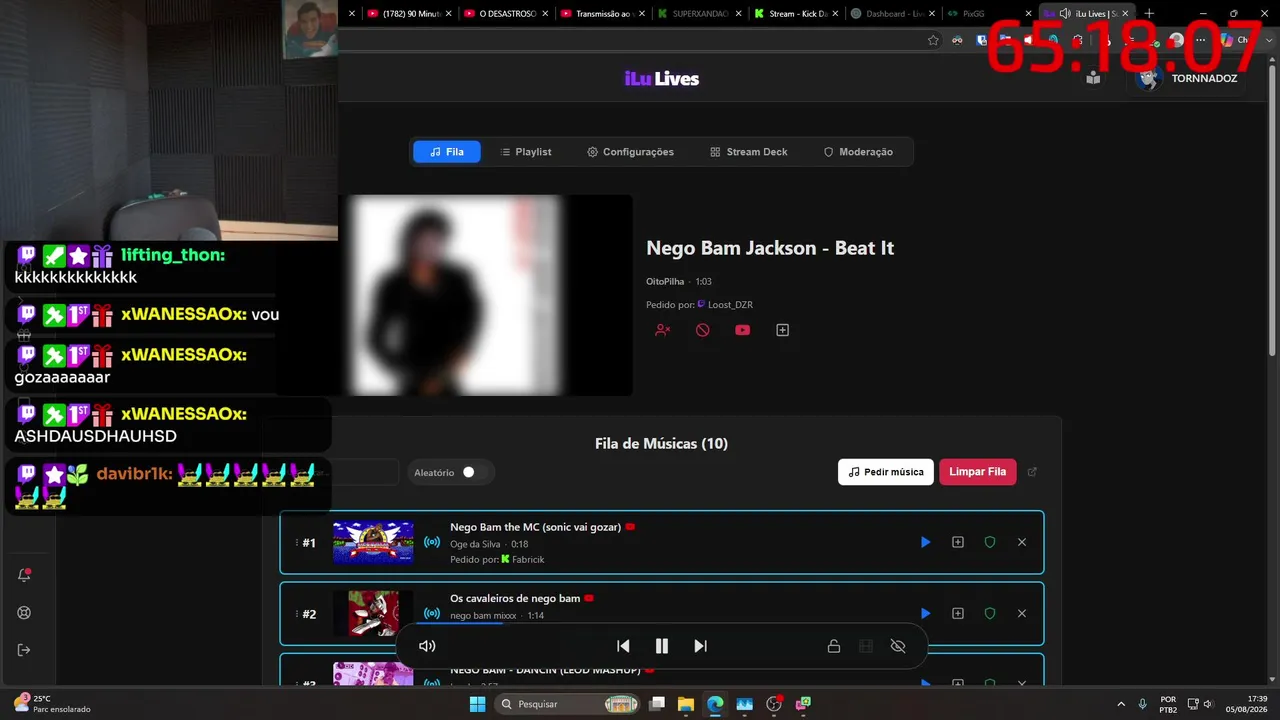This screenshot has width=1280, height=720.
Task: Click the "Fila de Músicas (10)" heading
Action: click(x=661, y=444)
